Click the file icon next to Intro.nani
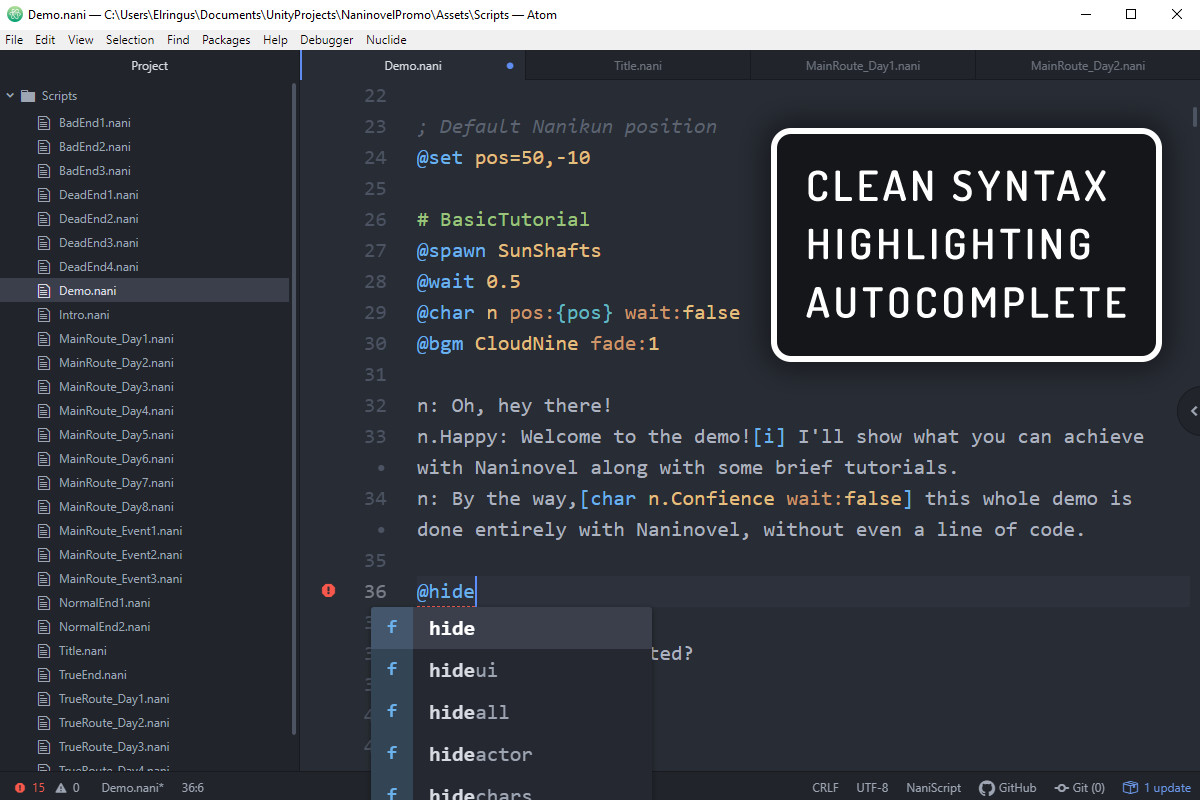The height and width of the screenshot is (800, 1200). [x=43, y=315]
